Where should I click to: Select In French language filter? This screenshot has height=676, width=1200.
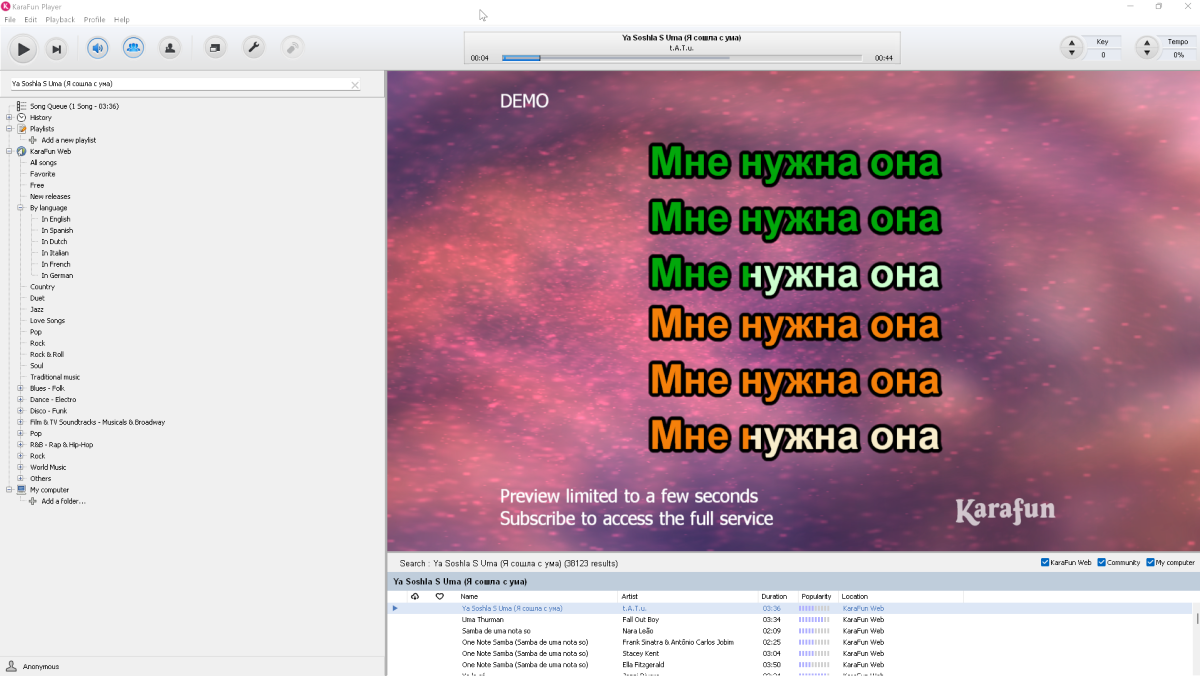pyautogui.click(x=56, y=264)
